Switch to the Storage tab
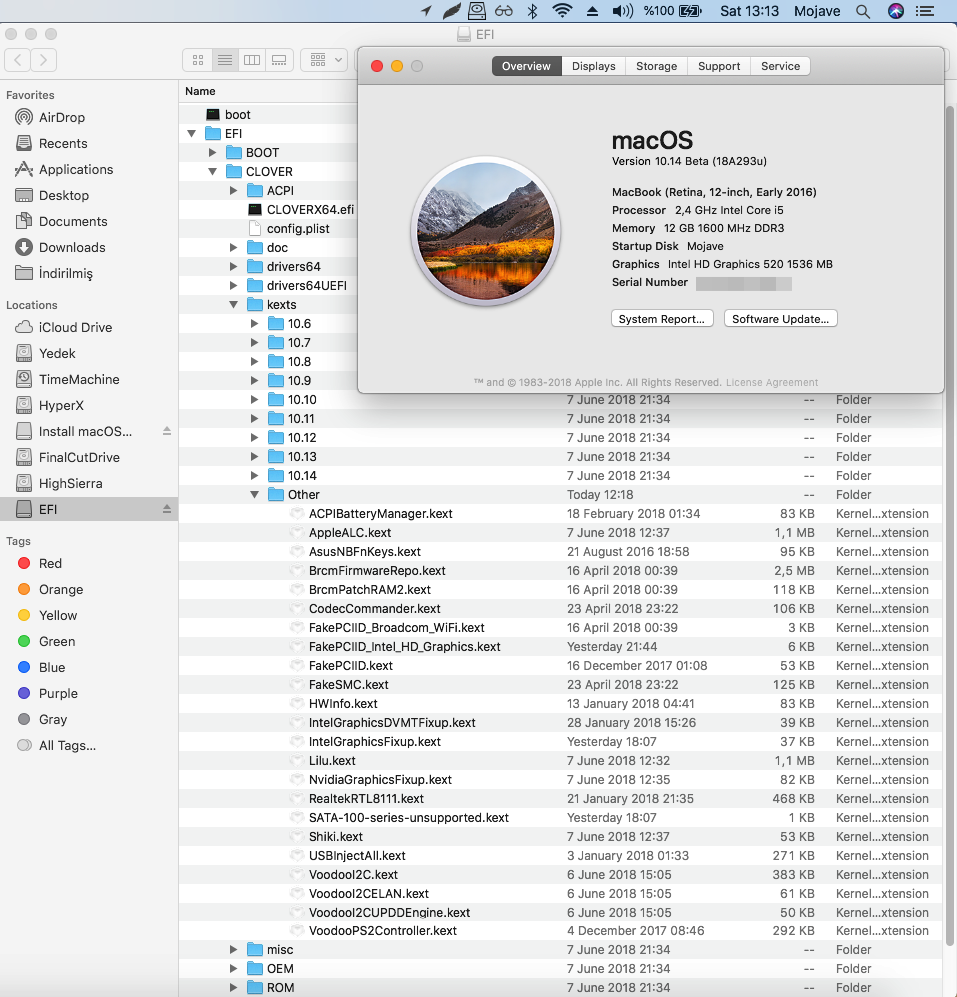The width and height of the screenshot is (957, 997). [x=656, y=66]
